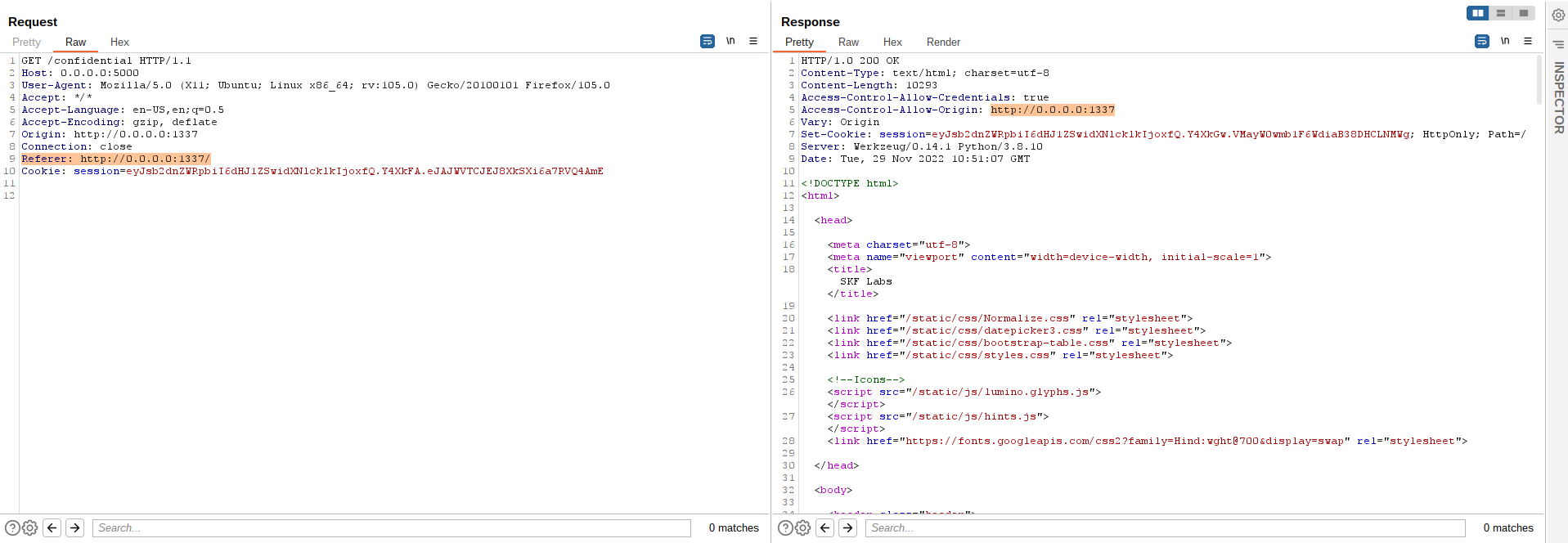Open Request search settings gear

tap(30, 527)
